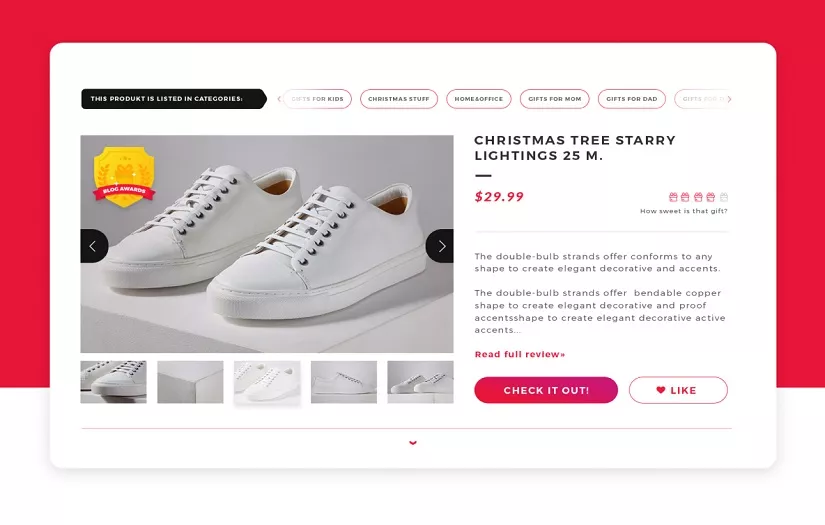Click the previous image arrow on the photo
The image size is (825, 525).
pyautogui.click(x=94, y=246)
